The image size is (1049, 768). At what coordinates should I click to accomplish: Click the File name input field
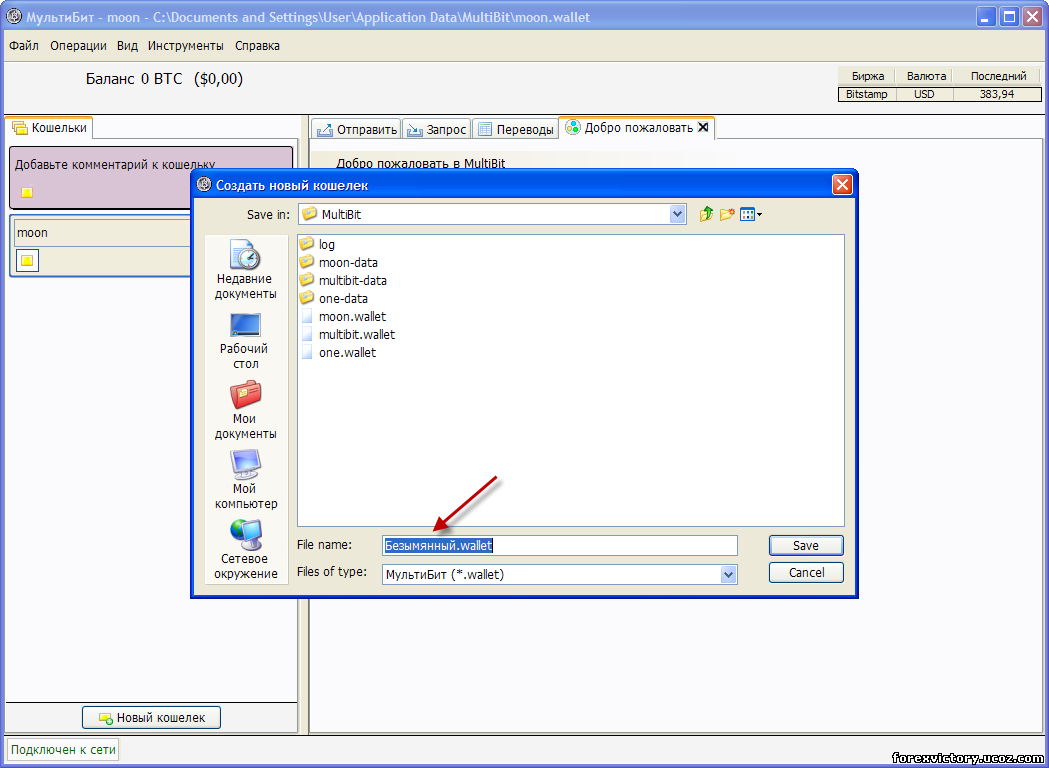click(560, 545)
